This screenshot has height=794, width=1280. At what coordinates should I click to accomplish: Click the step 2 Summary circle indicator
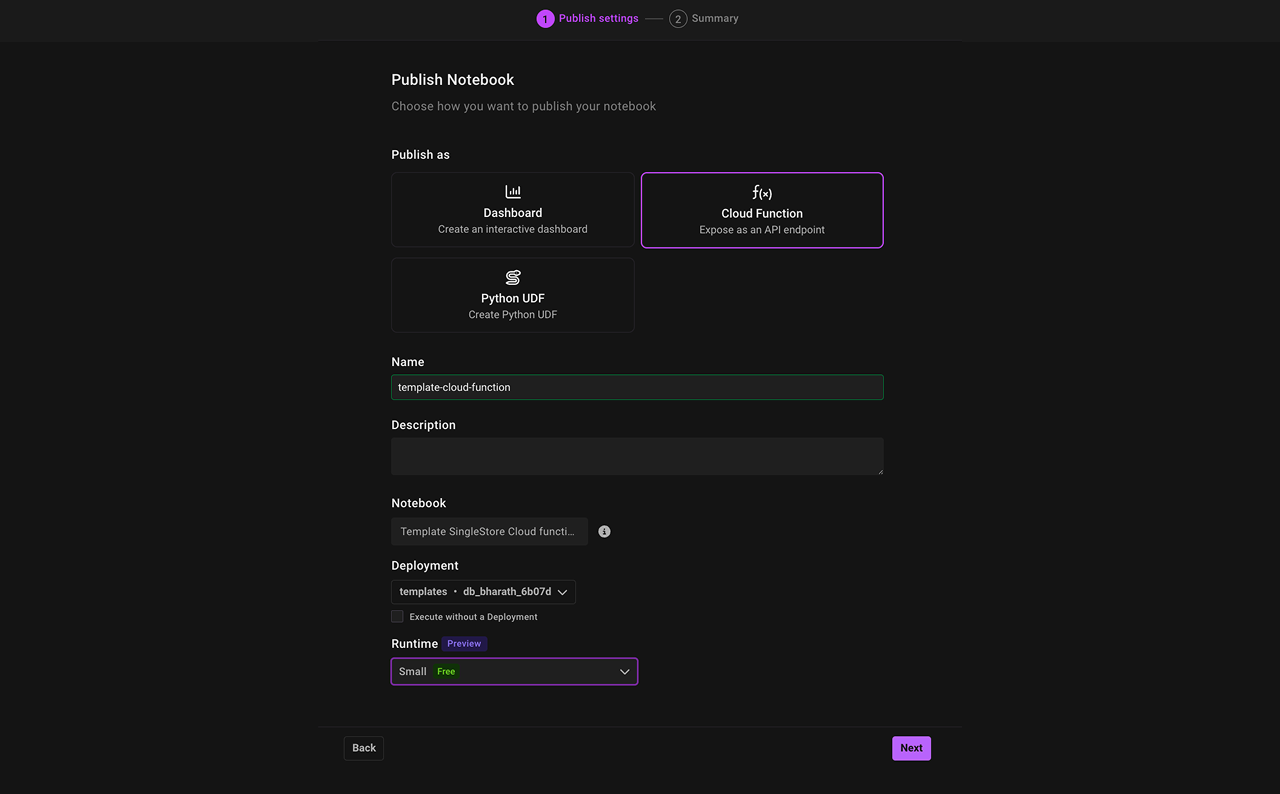click(x=678, y=18)
